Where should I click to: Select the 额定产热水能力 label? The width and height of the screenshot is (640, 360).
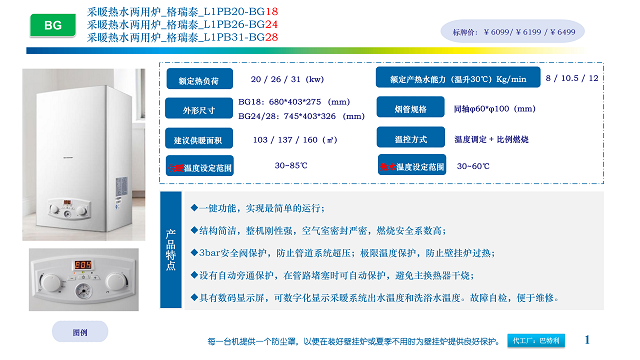458,78
